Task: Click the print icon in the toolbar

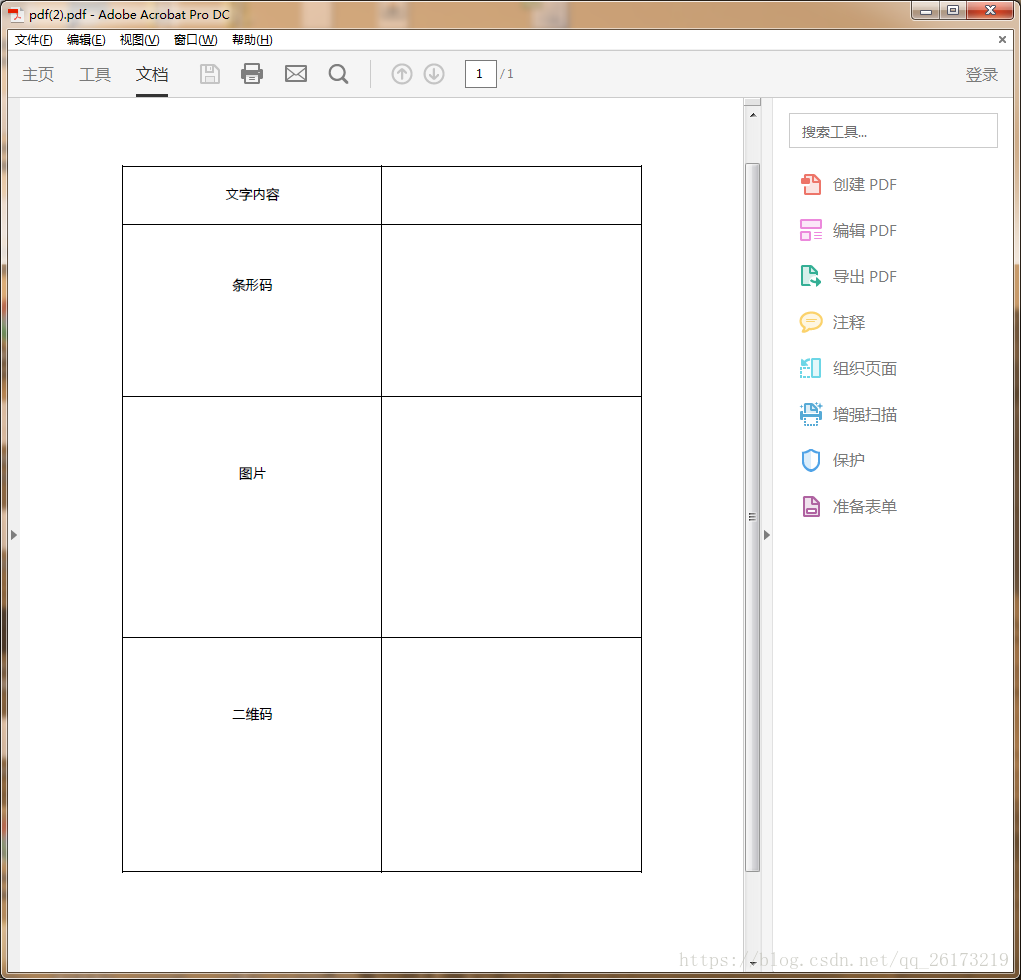Action: coord(251,73)
